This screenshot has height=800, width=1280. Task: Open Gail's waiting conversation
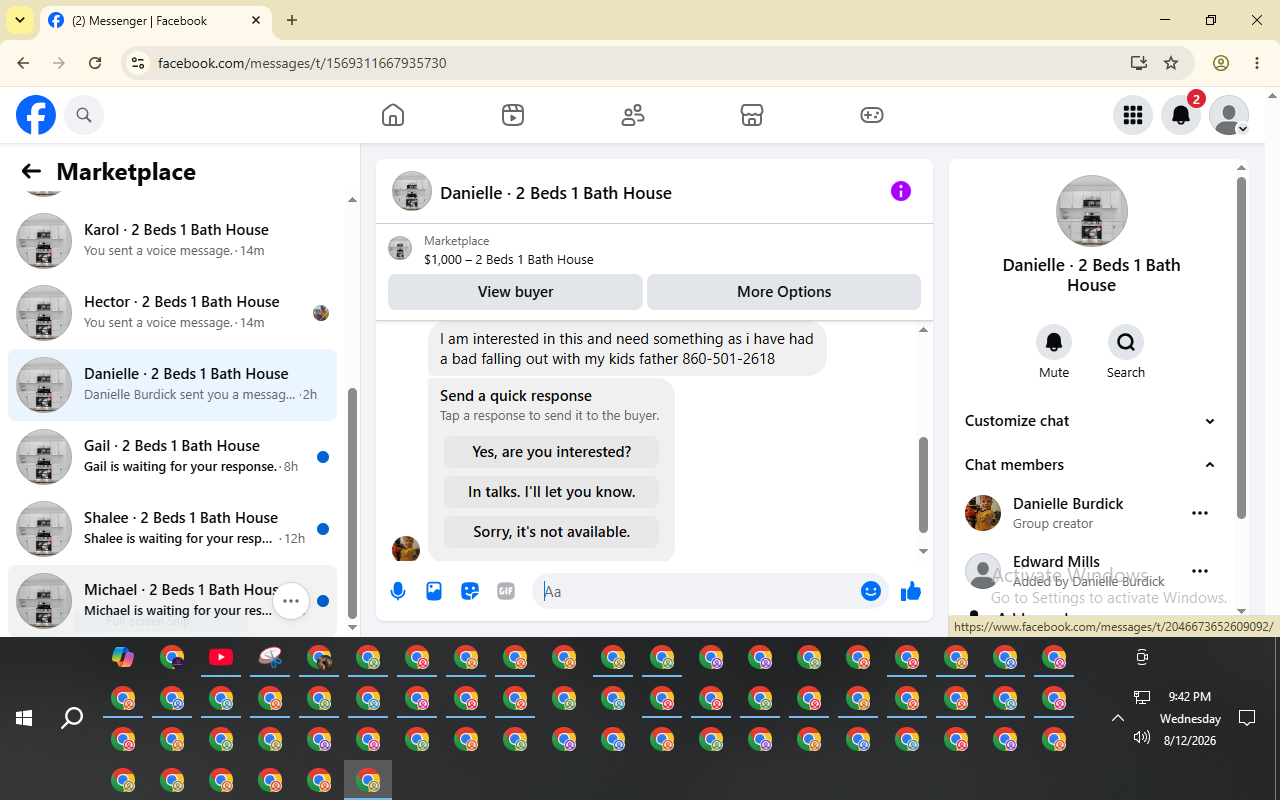[x=172, y=457]
